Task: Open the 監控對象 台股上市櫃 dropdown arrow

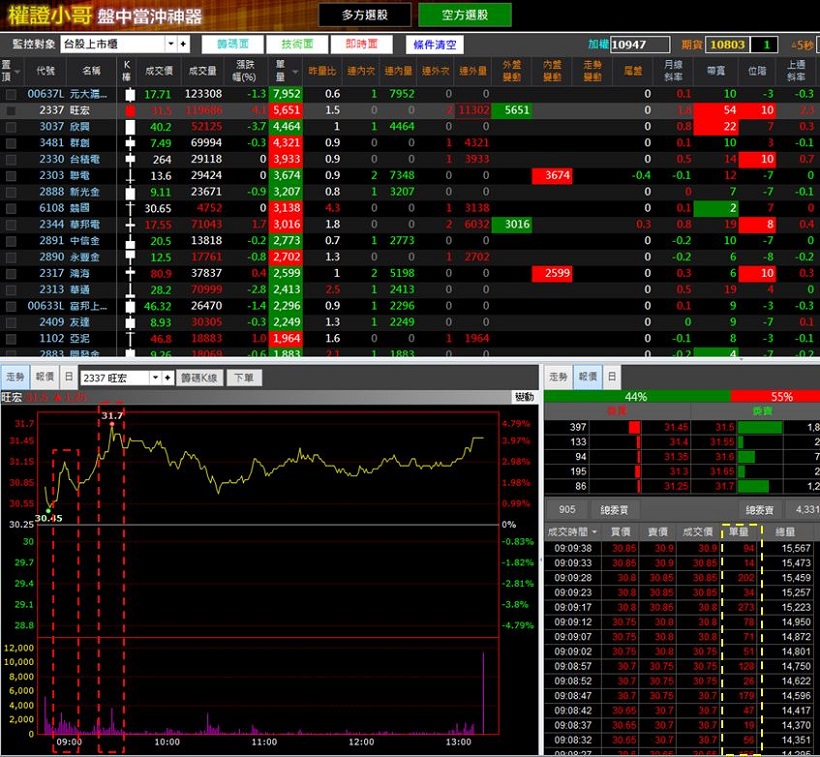Action: coord(170,44)
